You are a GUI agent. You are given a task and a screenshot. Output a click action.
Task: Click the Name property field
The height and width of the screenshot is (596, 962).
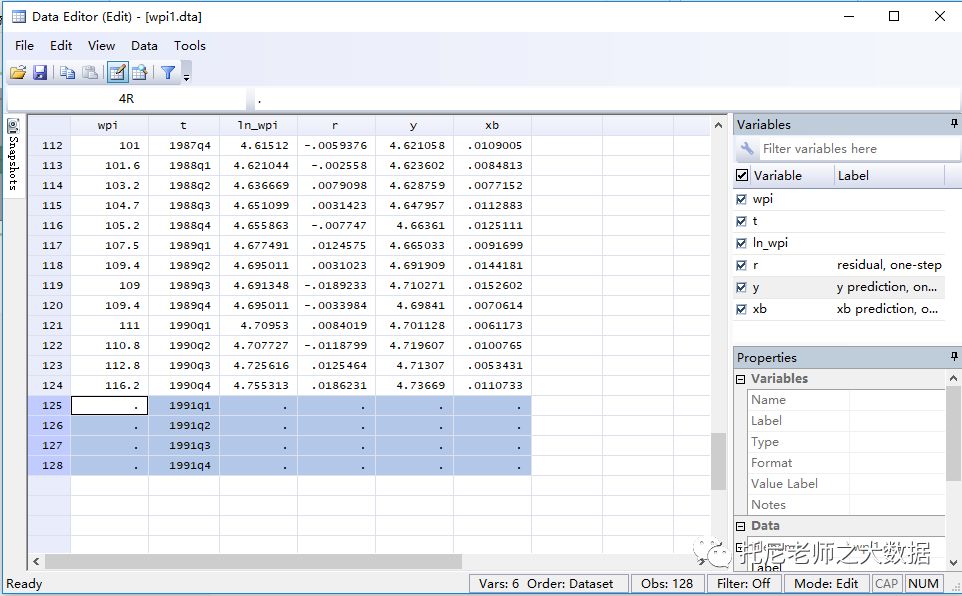click(x=897, y=400)
